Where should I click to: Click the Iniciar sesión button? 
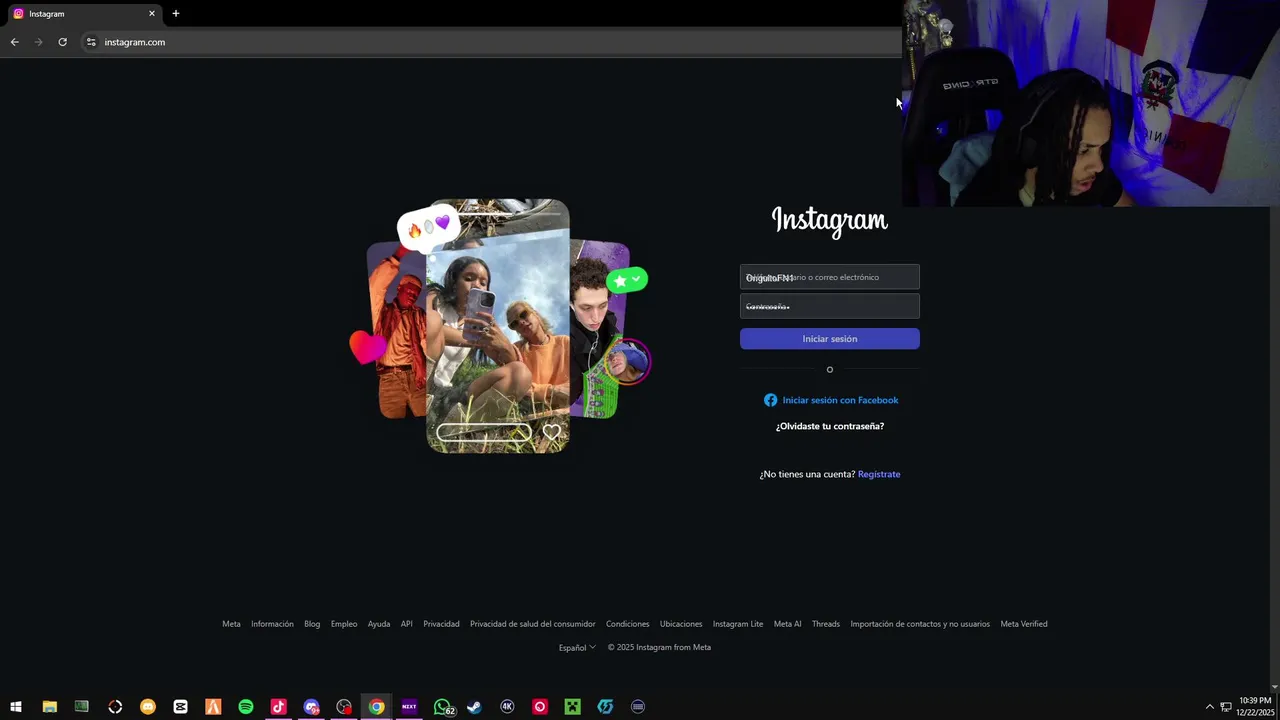[x=830, y=339]
